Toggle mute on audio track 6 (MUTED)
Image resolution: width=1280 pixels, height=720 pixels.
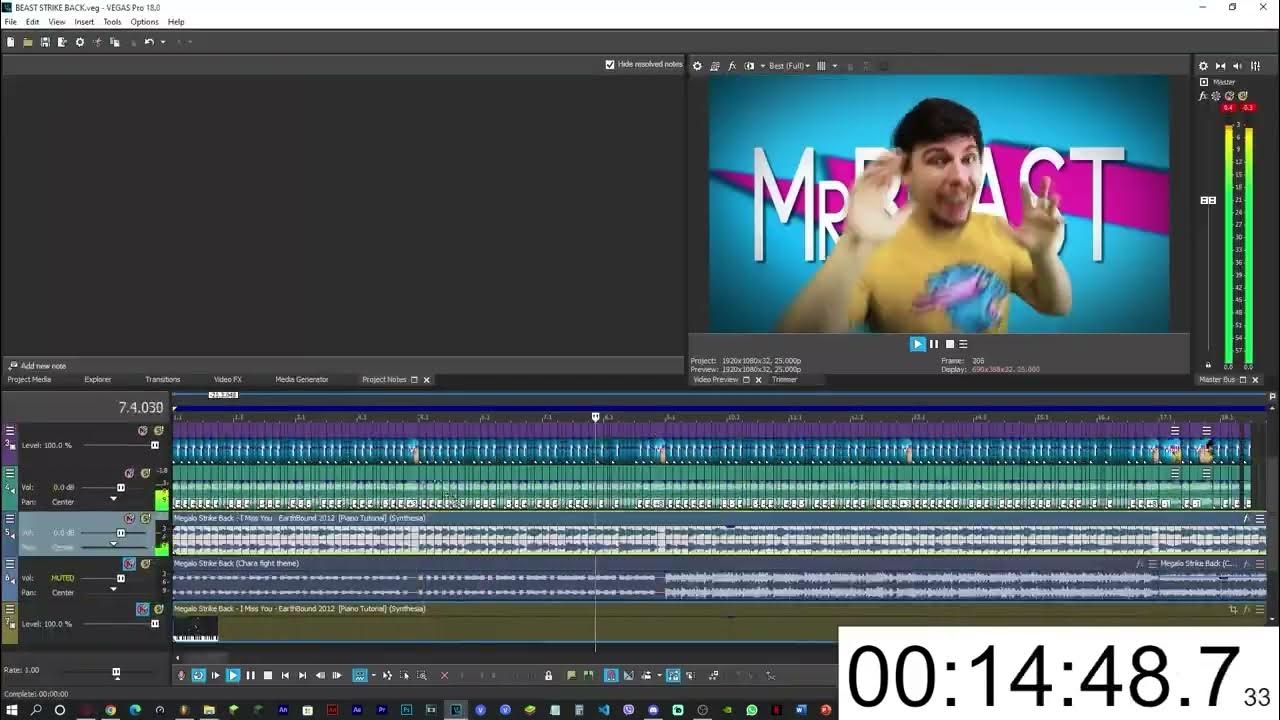click(129, 563)
